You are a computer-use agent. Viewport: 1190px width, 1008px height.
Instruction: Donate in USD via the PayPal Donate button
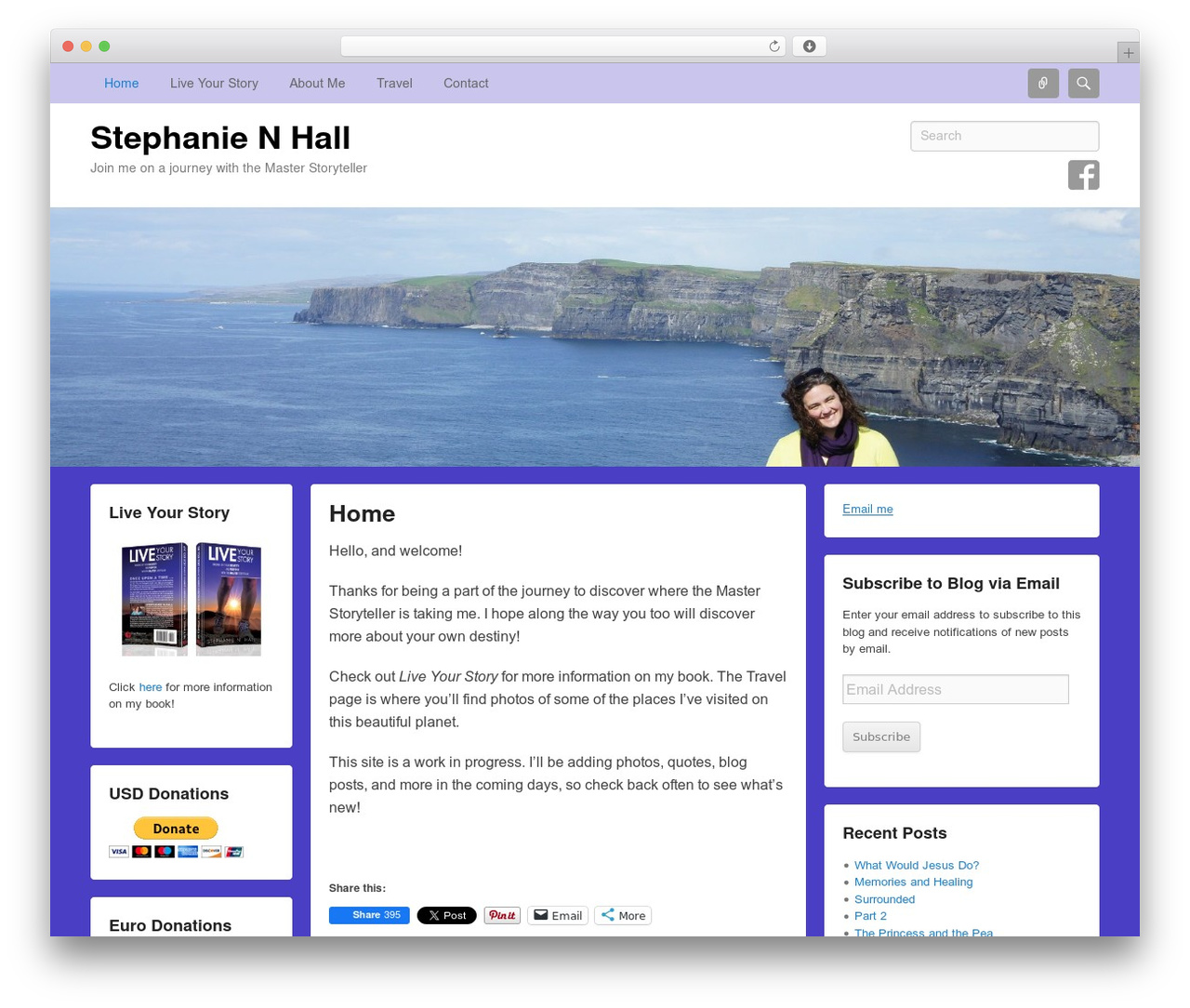[176, 828]
